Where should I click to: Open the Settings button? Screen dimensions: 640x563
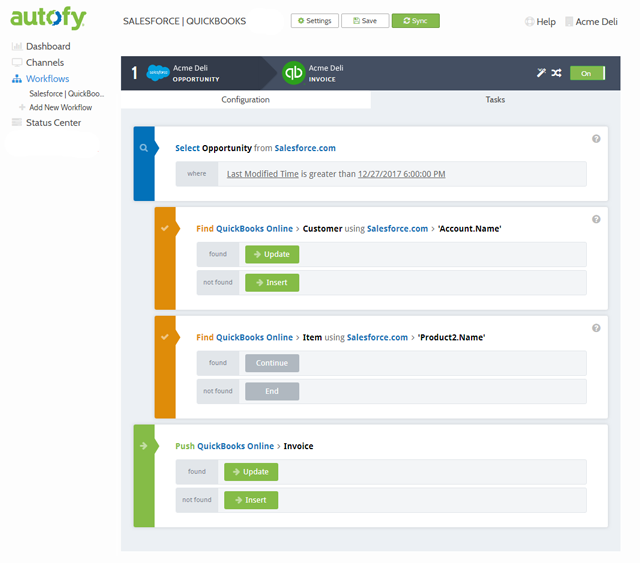[x=314, y=21]
